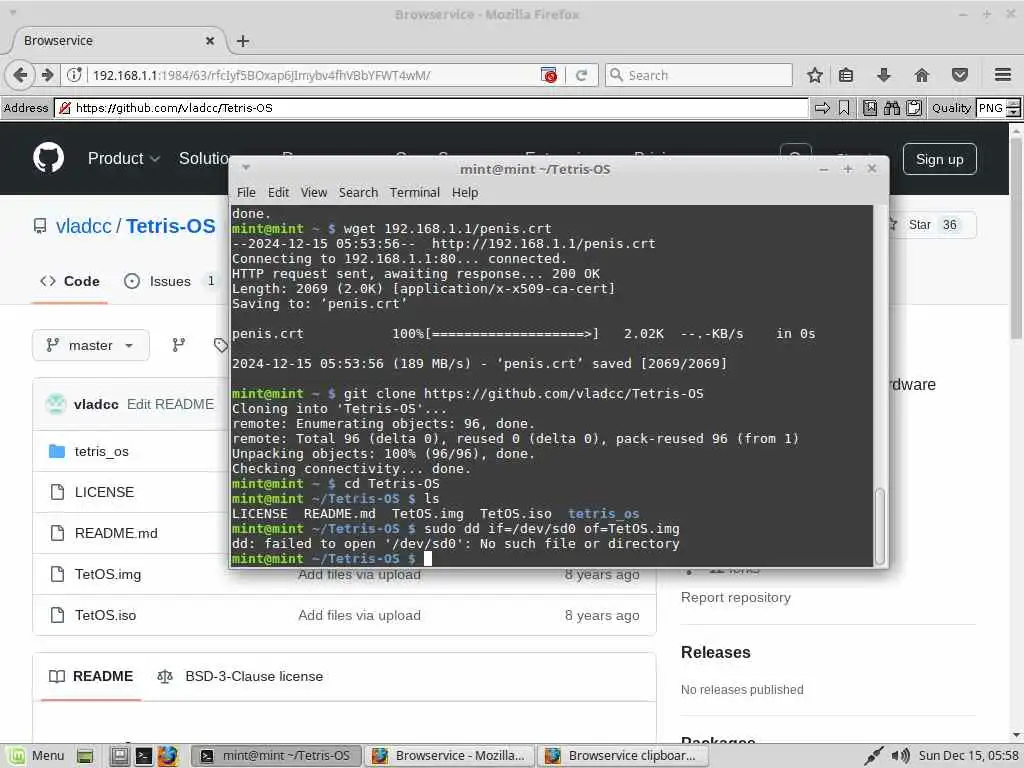Viewport: 1024px width, 768px height.
Task: Launch terminal from panel launcher
Action: tap(144, 756)
